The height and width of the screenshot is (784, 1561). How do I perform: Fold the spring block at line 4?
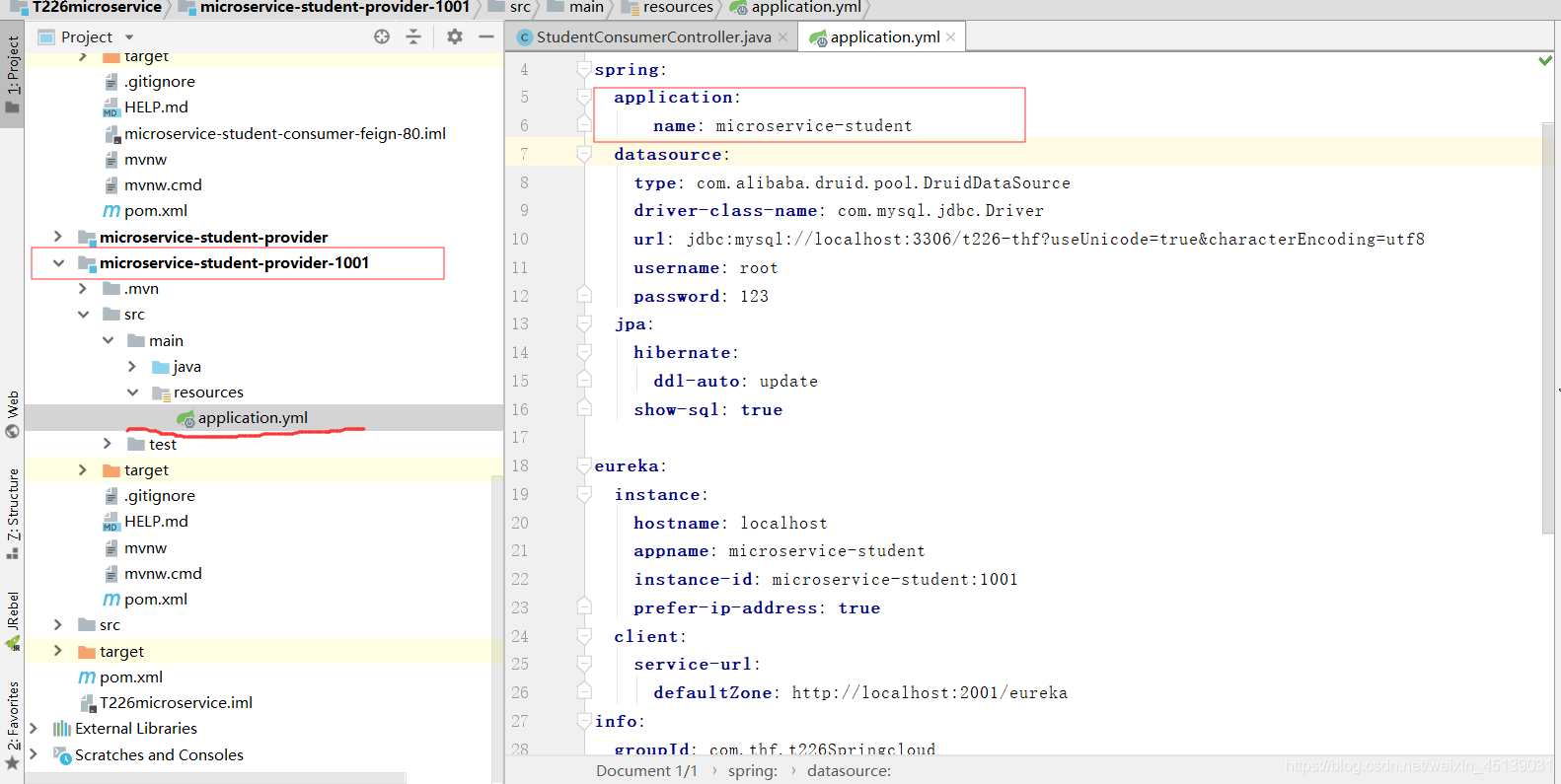point(584,69)
